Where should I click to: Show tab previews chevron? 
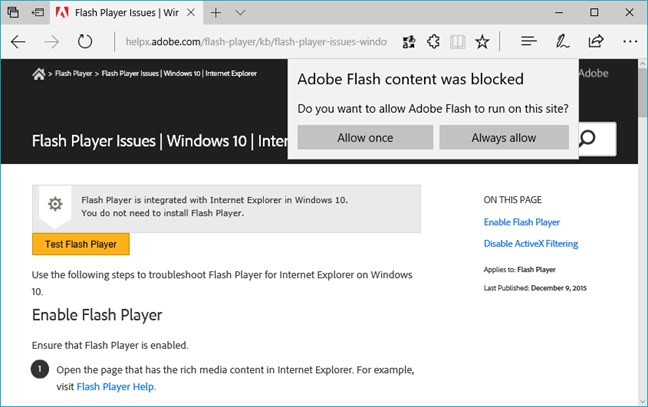click(240, 13)
